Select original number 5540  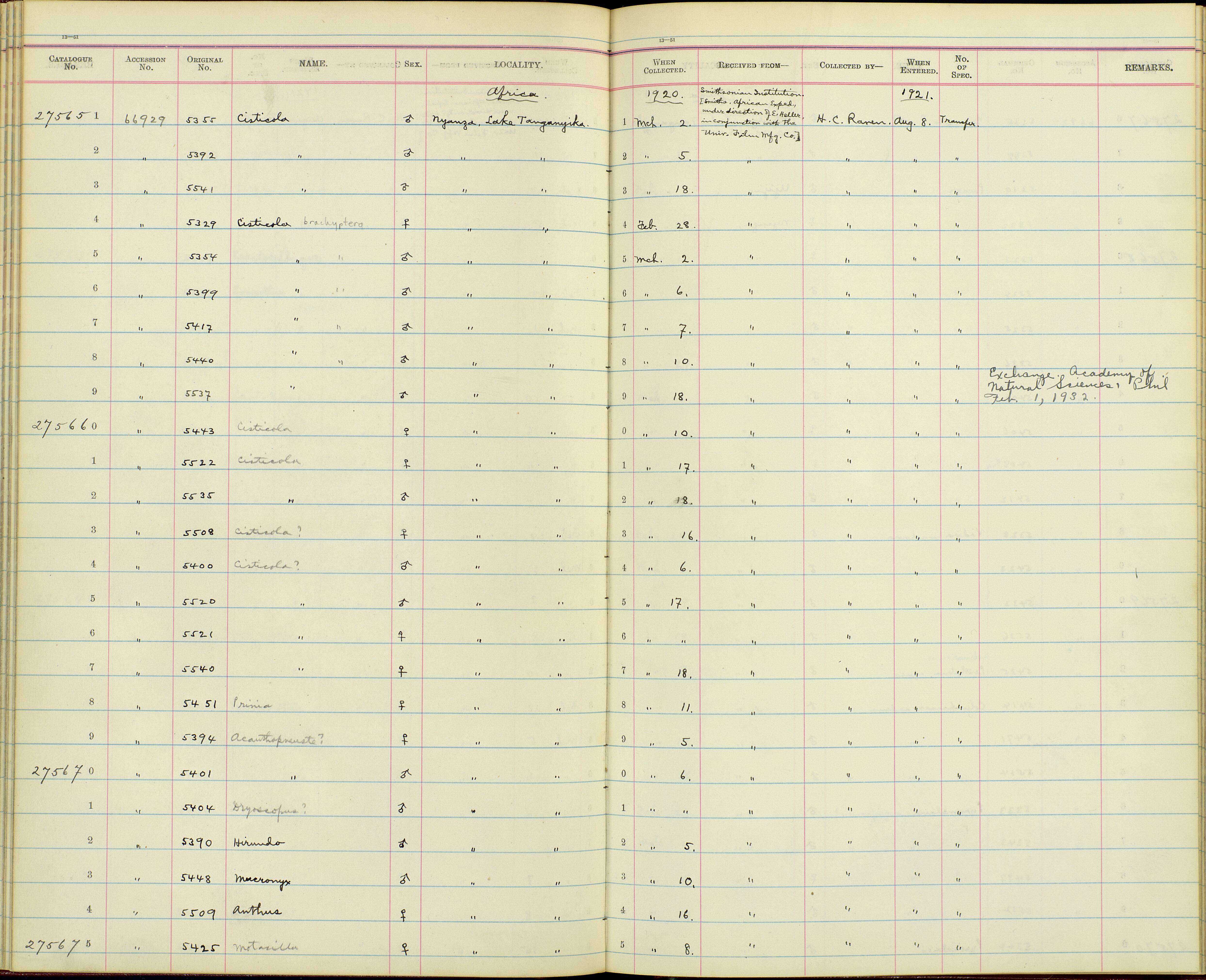tap(198, 669)
